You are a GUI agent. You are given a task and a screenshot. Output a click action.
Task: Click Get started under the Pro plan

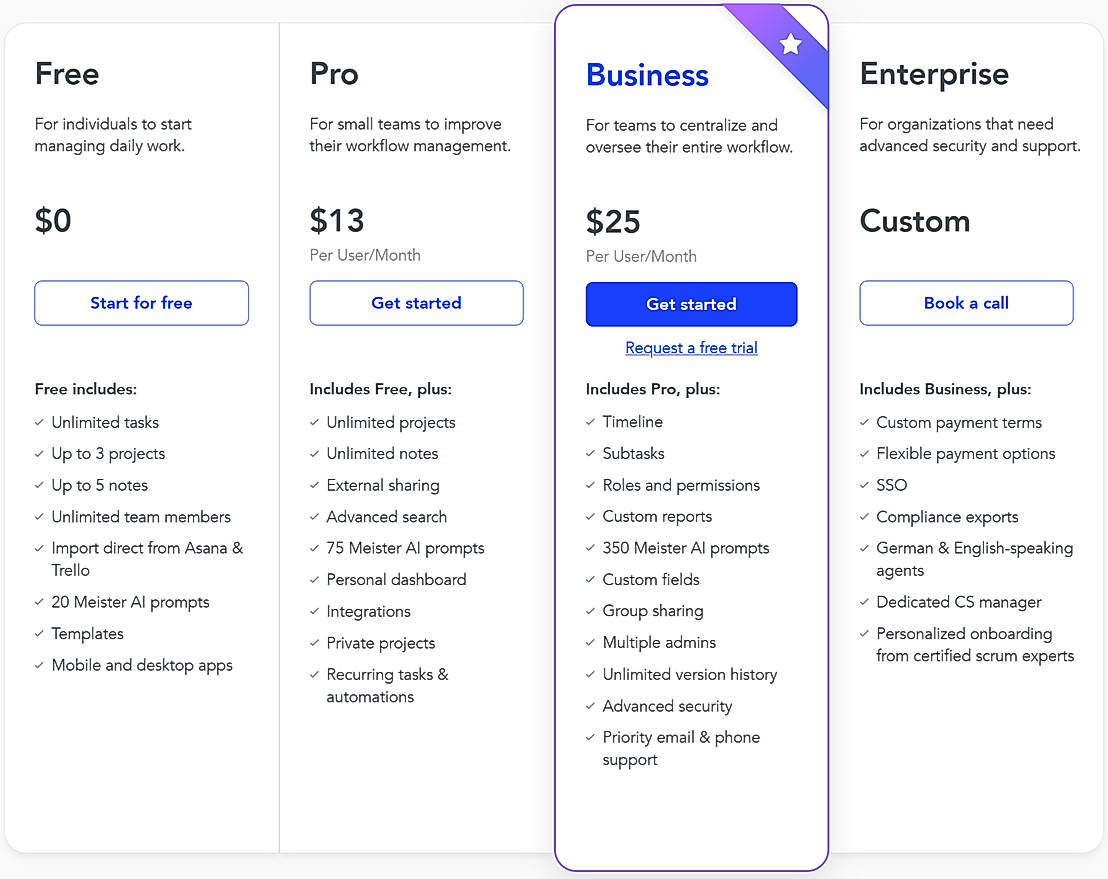416,303
